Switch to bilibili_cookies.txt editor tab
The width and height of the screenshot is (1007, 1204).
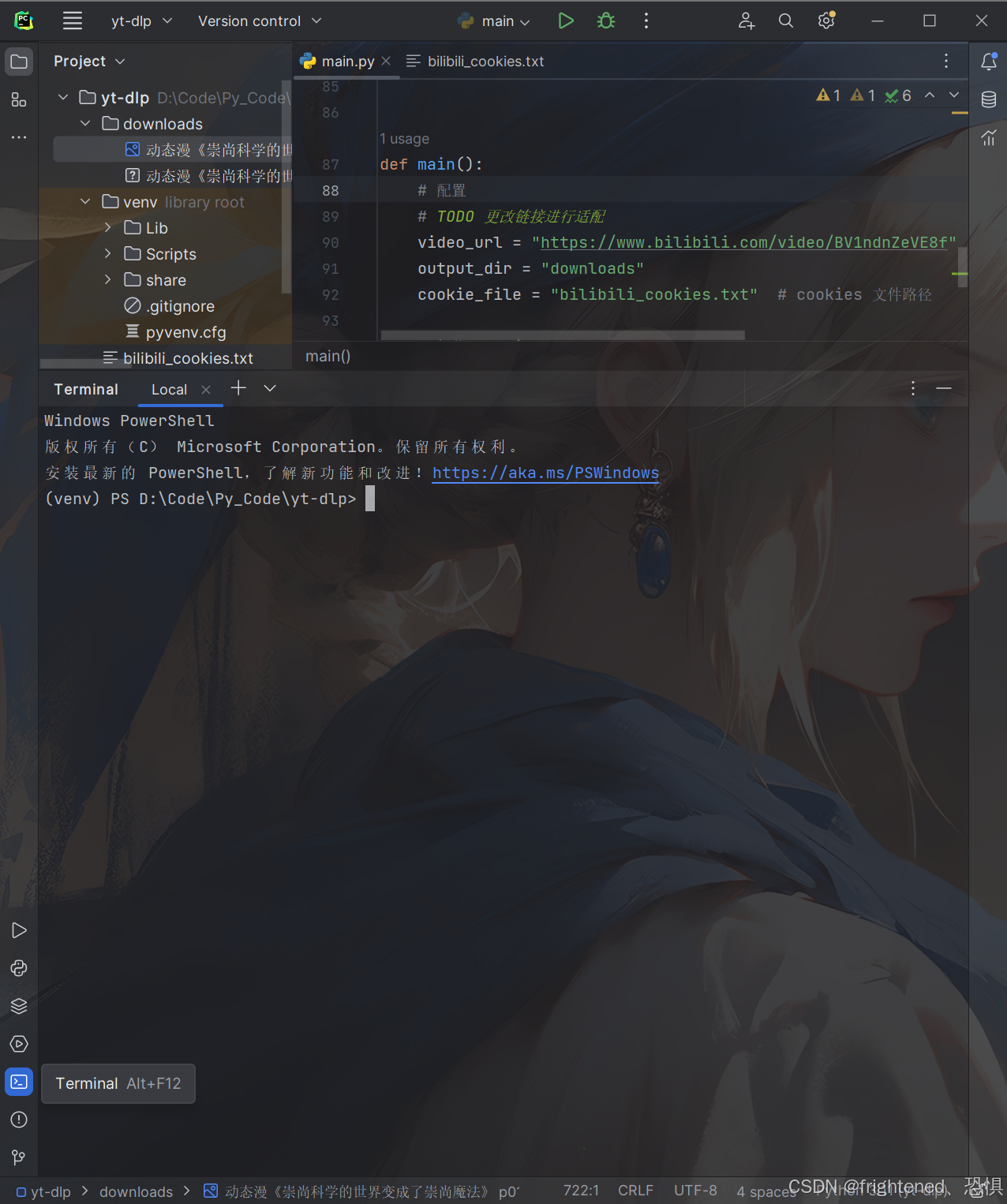[475, 62]
